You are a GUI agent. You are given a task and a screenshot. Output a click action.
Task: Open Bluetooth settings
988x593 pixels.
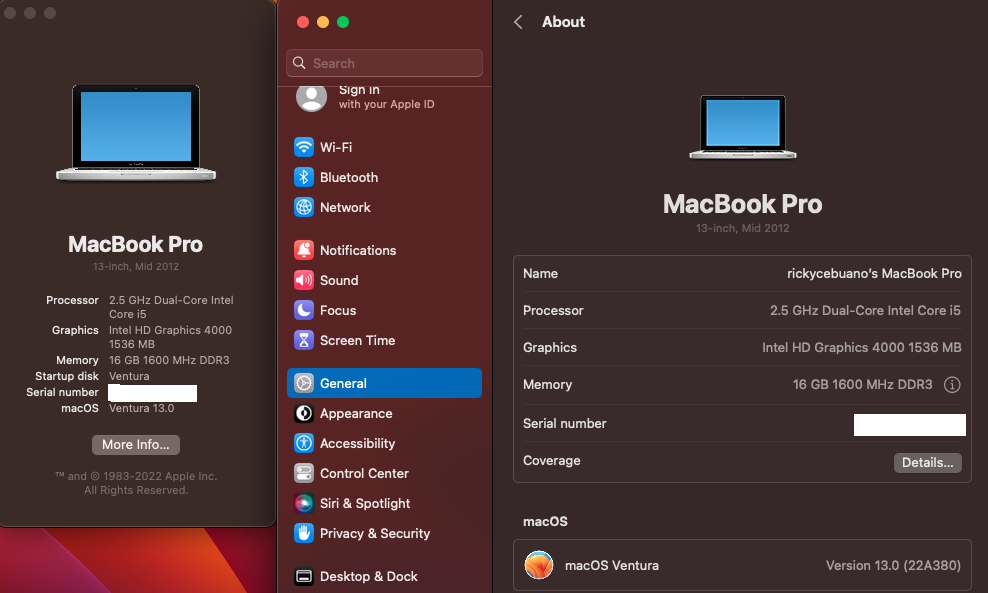pyautogui.click(x=348, y=177)
